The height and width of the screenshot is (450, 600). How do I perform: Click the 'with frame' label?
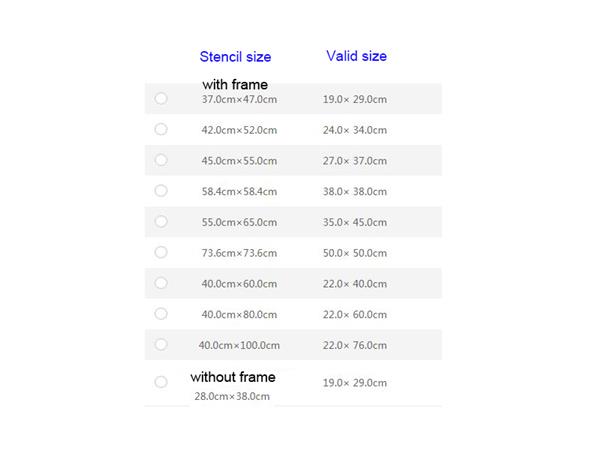pyautogui.click(x=235, y=85)
